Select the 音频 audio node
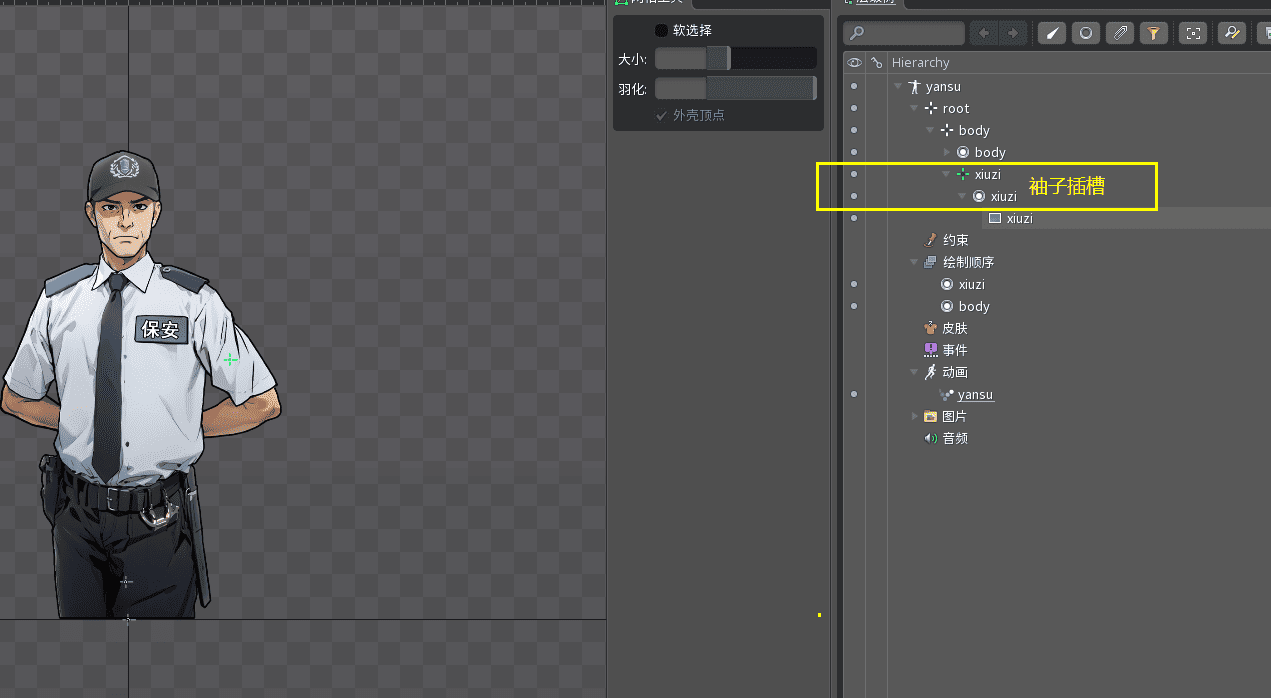Screen dimensions: 1271x698 (x=954, y=438)
